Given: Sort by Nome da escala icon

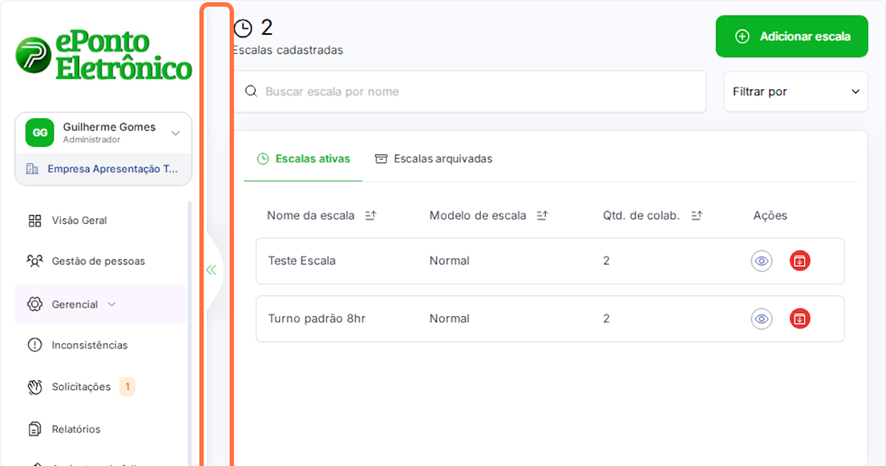Looking at the screenshot, I should point(370,215).
